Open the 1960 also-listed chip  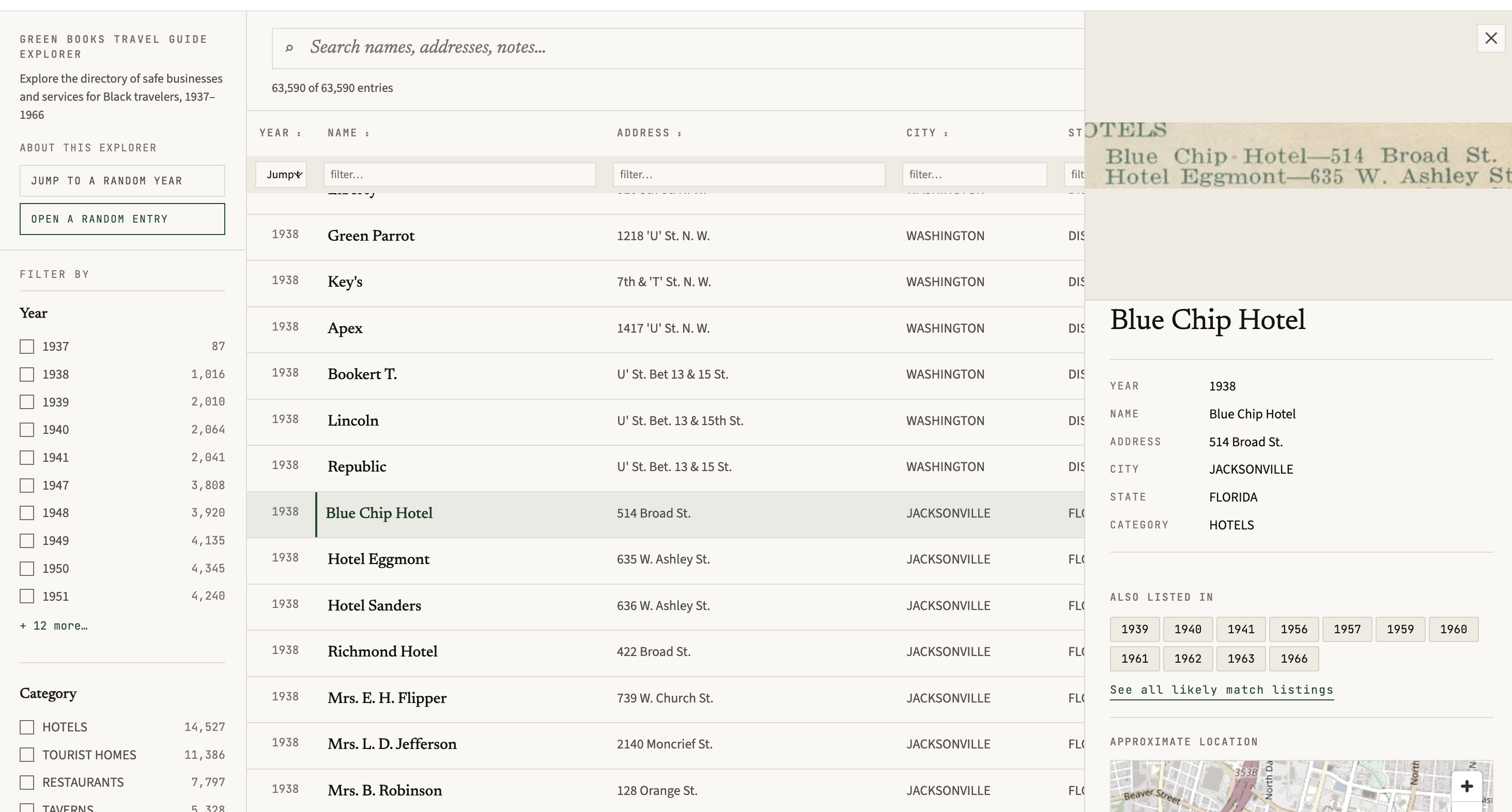[x=1453, y=630]
